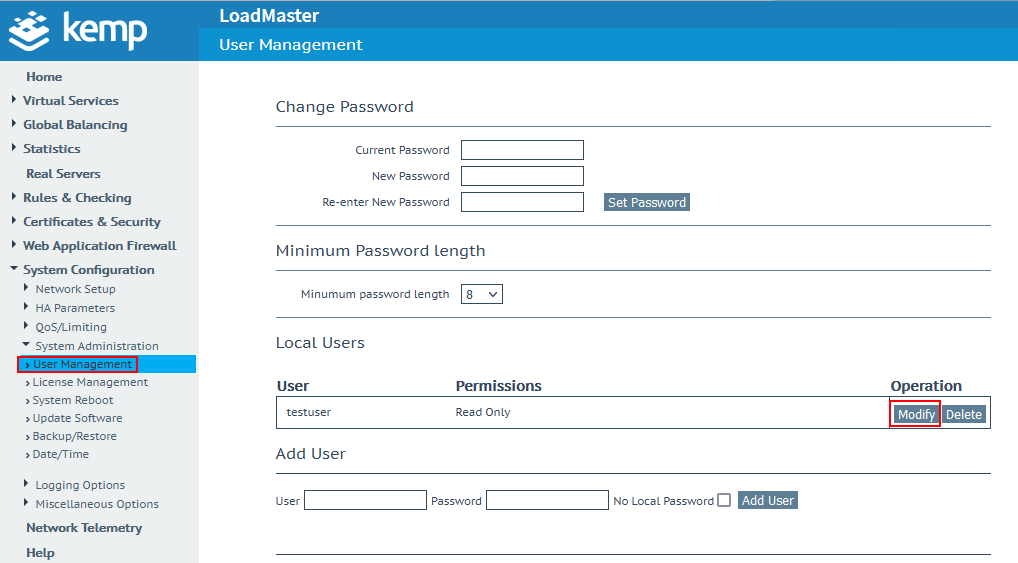Screen dimensions: 1018x563
Task: Click the System Configuration menu label
Action: coord(89,269)
